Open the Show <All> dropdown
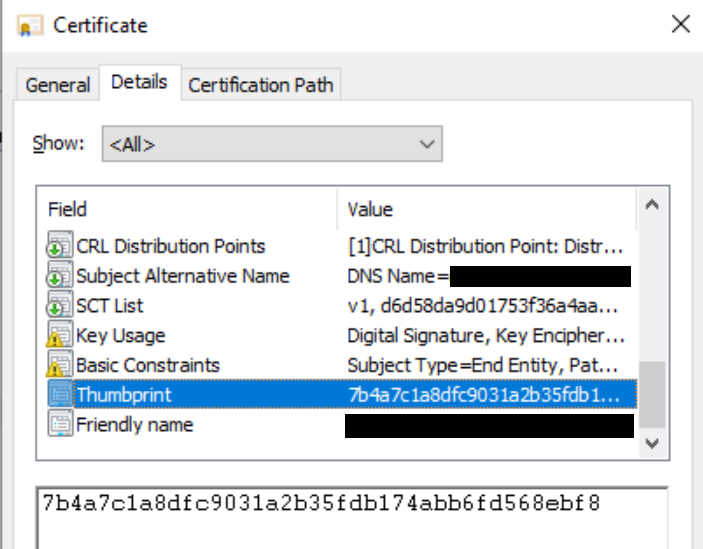 [x=272, y=144]
